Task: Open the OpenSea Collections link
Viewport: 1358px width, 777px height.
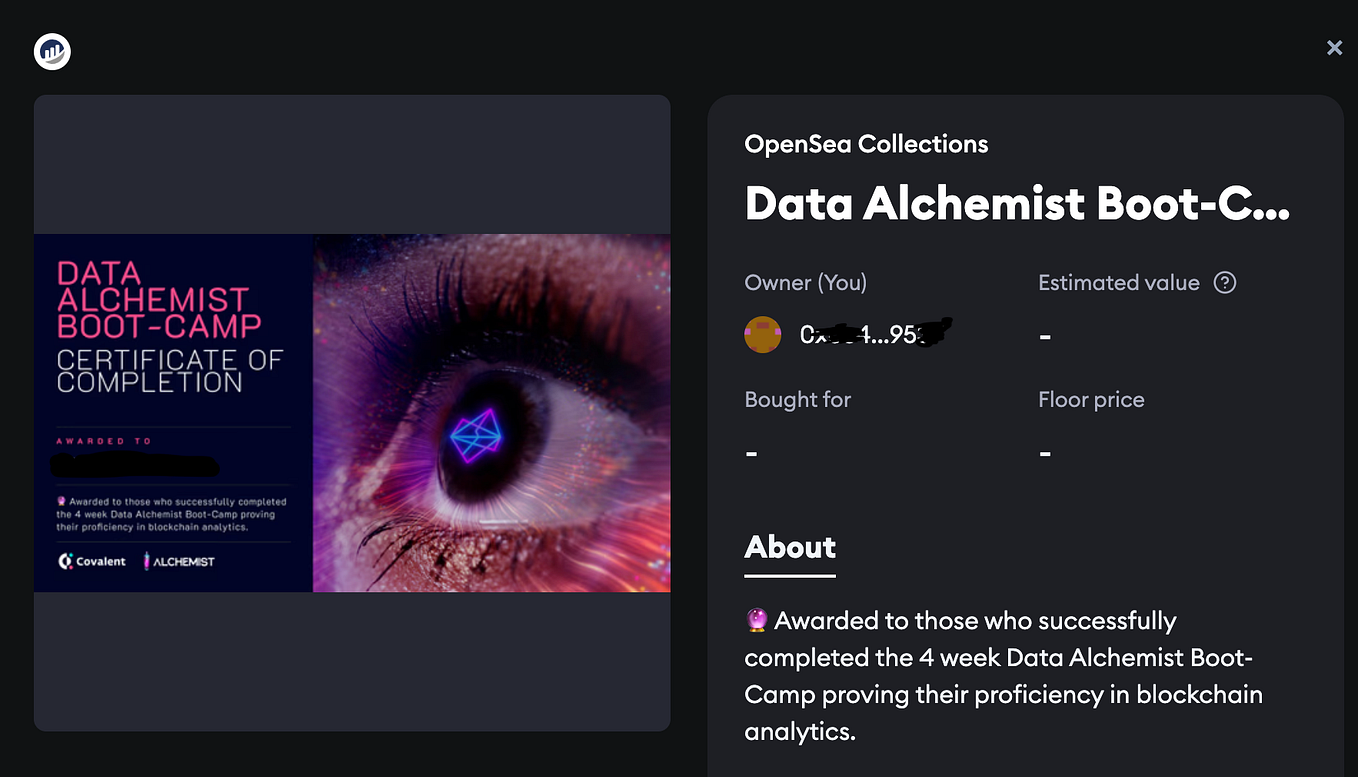Action: coord(866,144)
